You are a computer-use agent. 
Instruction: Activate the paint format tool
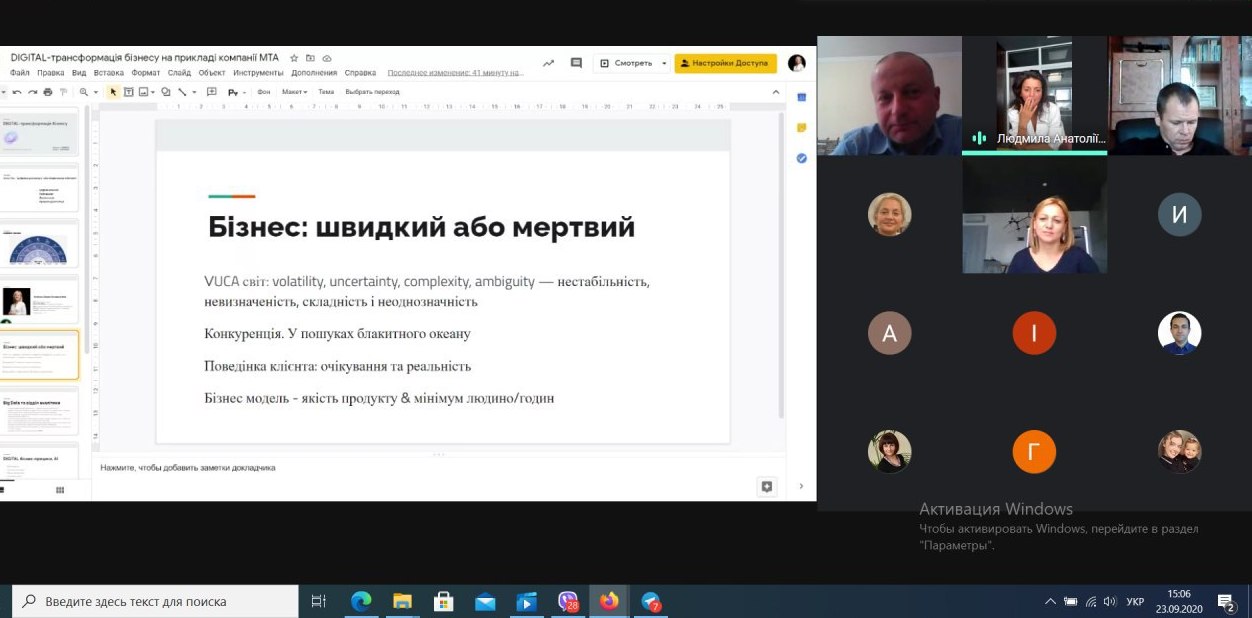(63, 92)
